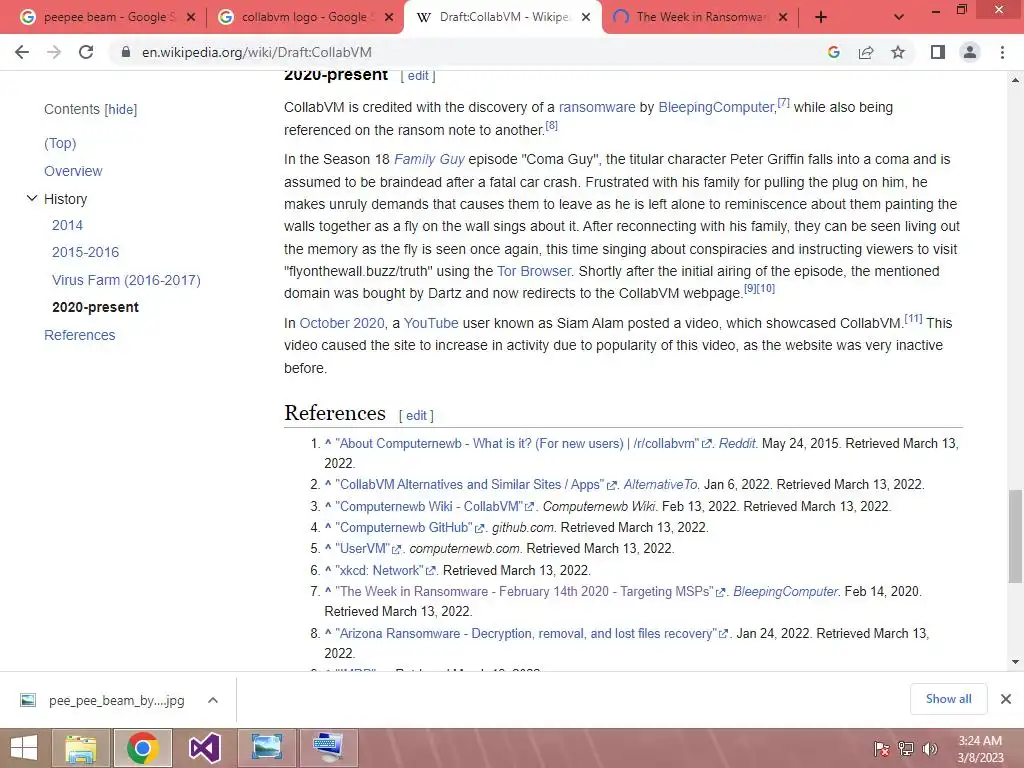
Task: Open a new tab with plus button
Action: pyautogui.click(x=821, y=18)
